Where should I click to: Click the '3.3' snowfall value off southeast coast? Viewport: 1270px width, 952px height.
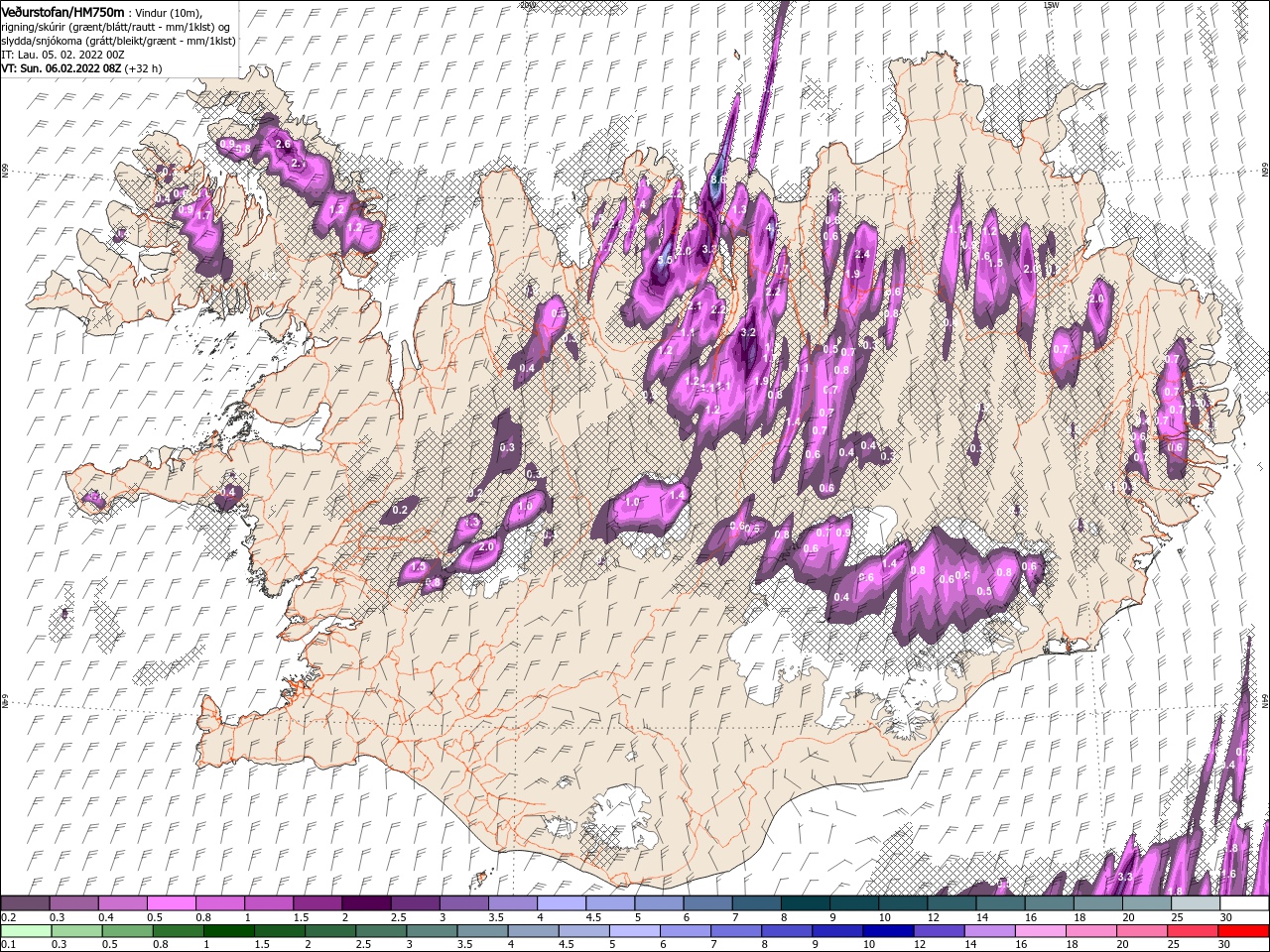(x=1125, y=878)
